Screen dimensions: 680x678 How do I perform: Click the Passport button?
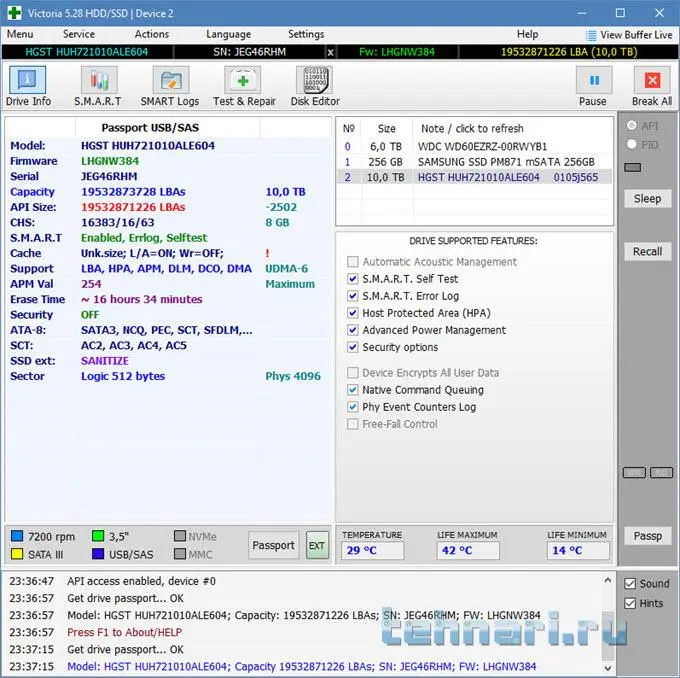coord(273,545)
